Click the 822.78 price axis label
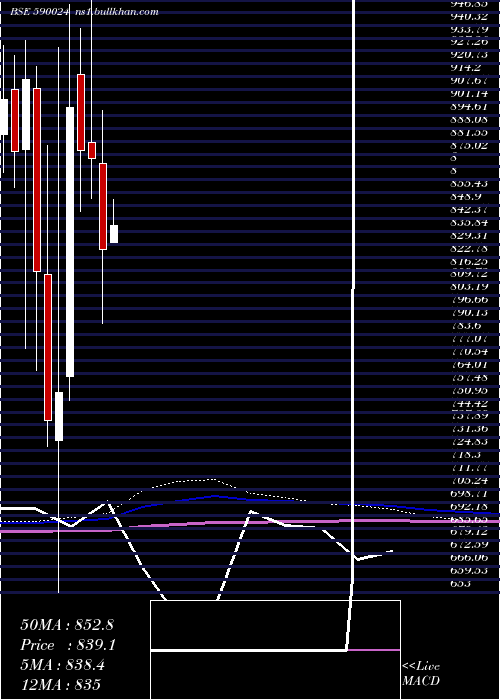The width and height of the screenshot is (500, 700). coord(469,248)
